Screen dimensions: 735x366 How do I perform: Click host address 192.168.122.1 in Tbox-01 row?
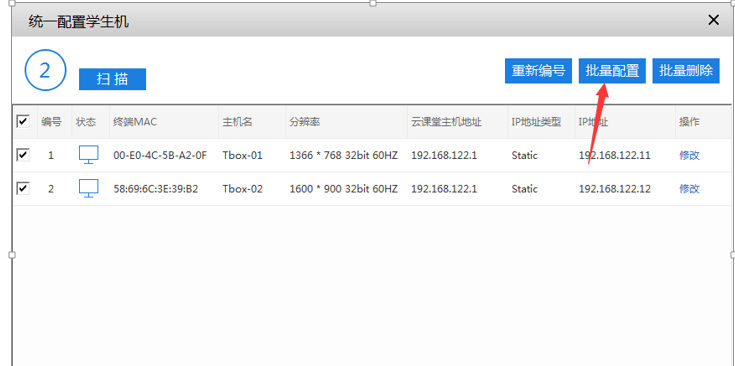click(x=444, y=156)
